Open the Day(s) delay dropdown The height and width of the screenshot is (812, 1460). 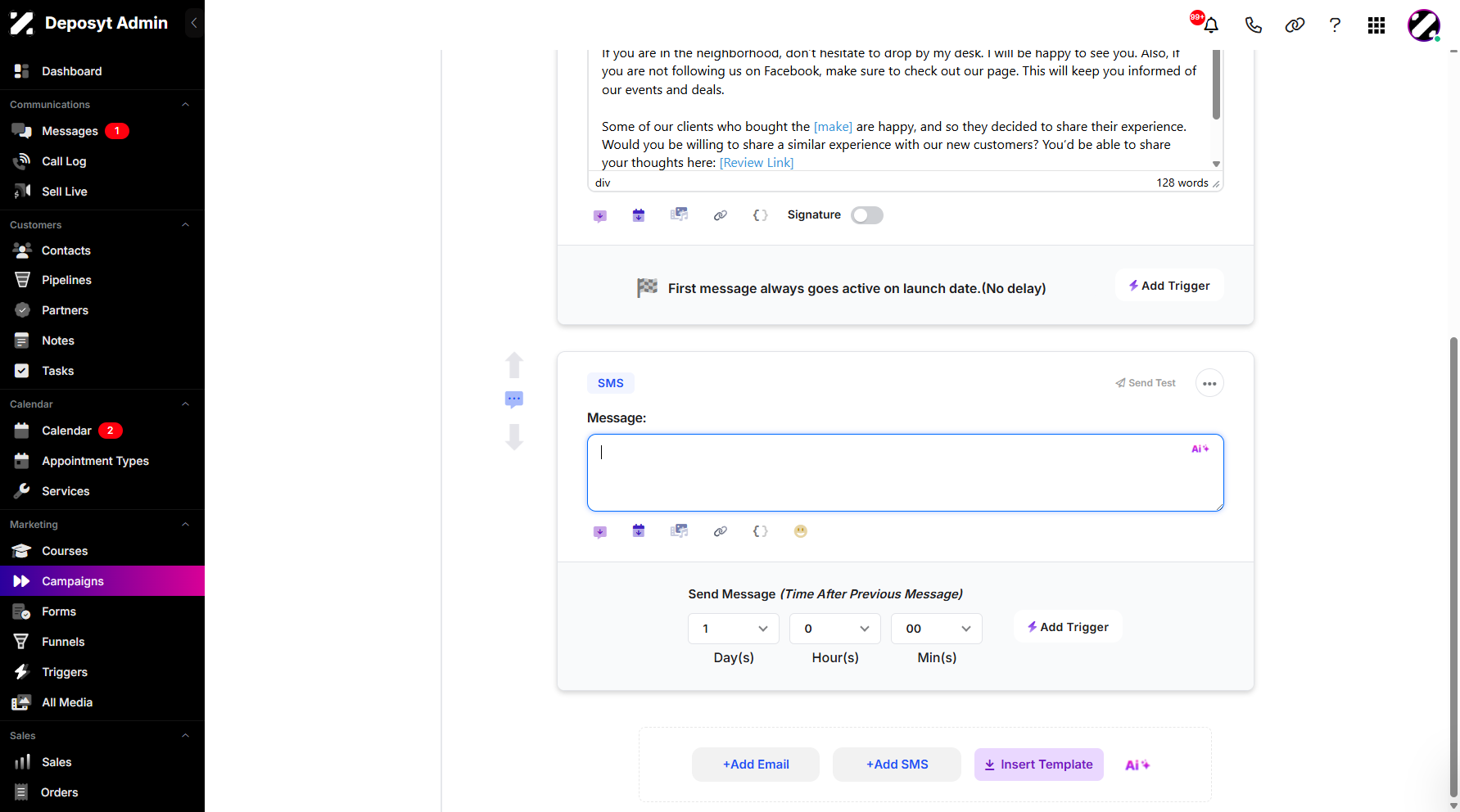[x=734, y=629]
